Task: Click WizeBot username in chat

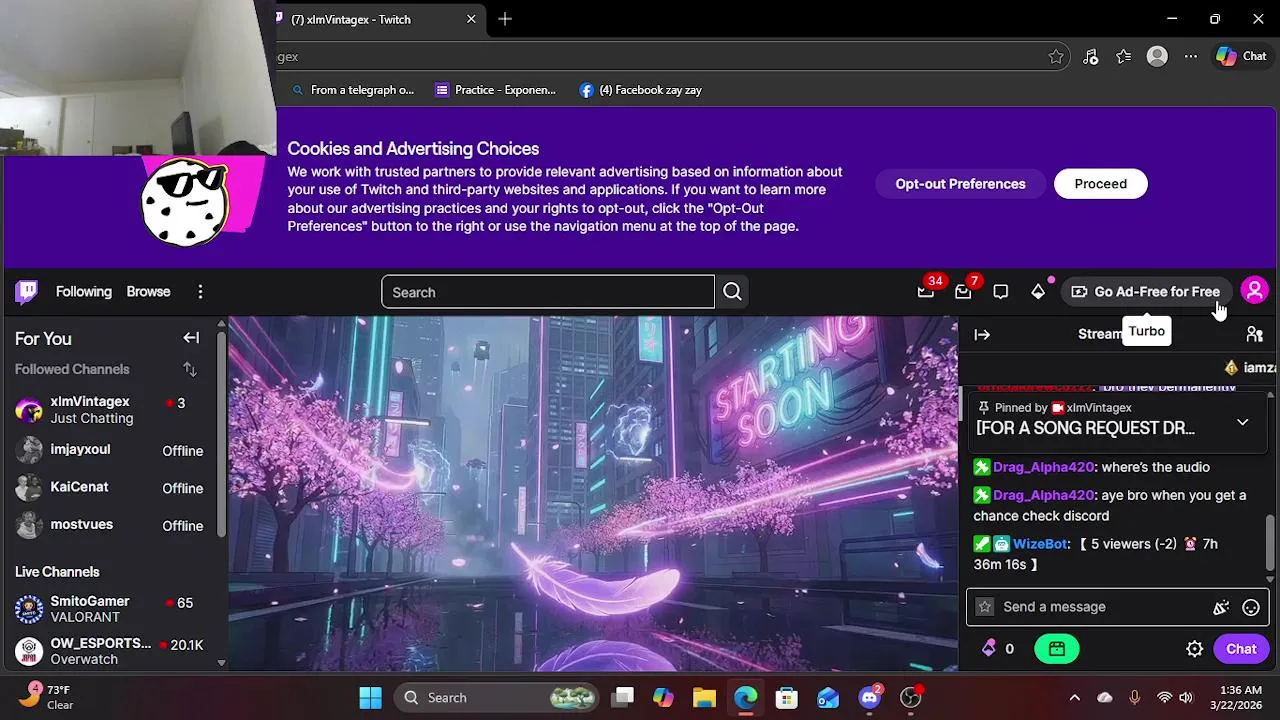Action: point(1040,544)
